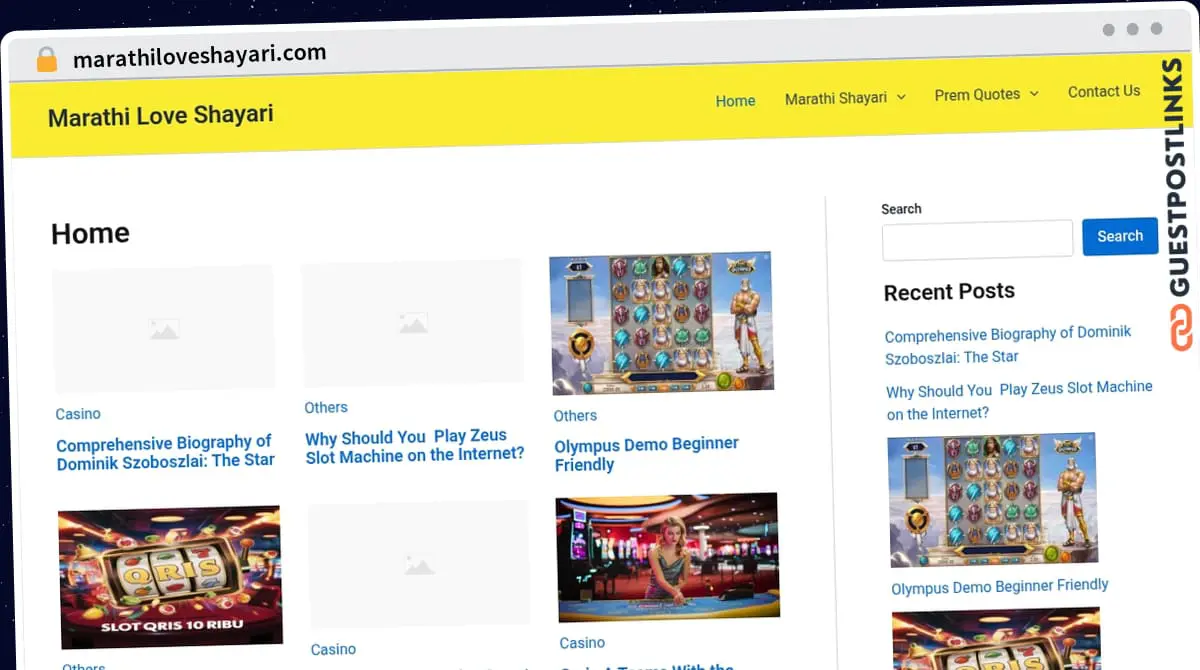Open the Olympus thumbnail in Recent Posts sidebar
Viewport: 1200px width, 670px height.
[992, 499]
